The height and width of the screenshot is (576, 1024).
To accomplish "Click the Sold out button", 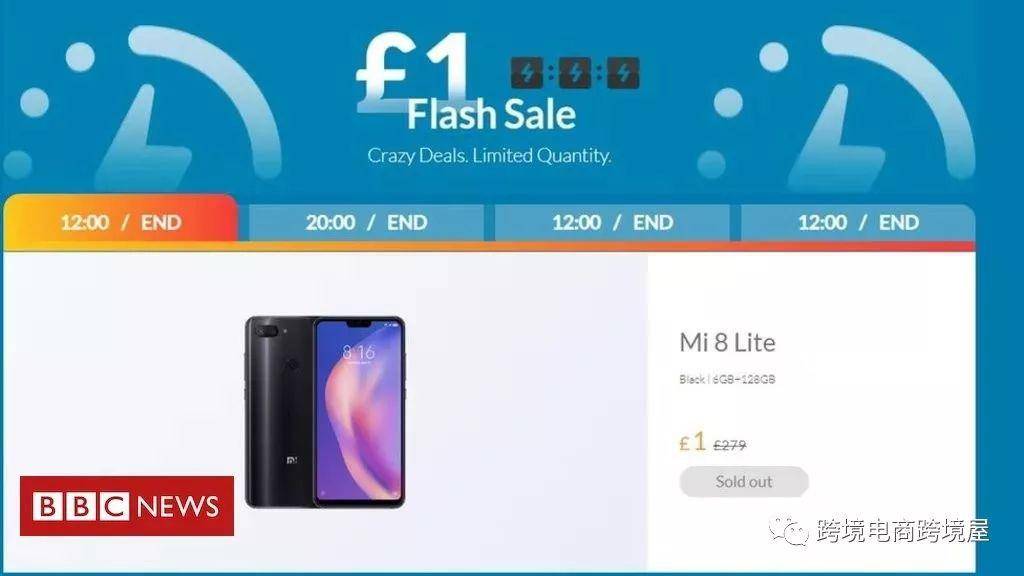I will point(744,482).
